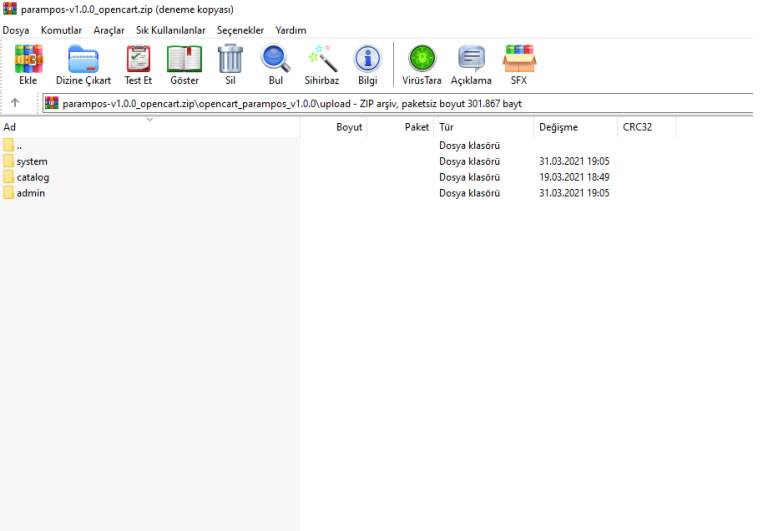Open the Sık Kullanılanlar menu

171,30
